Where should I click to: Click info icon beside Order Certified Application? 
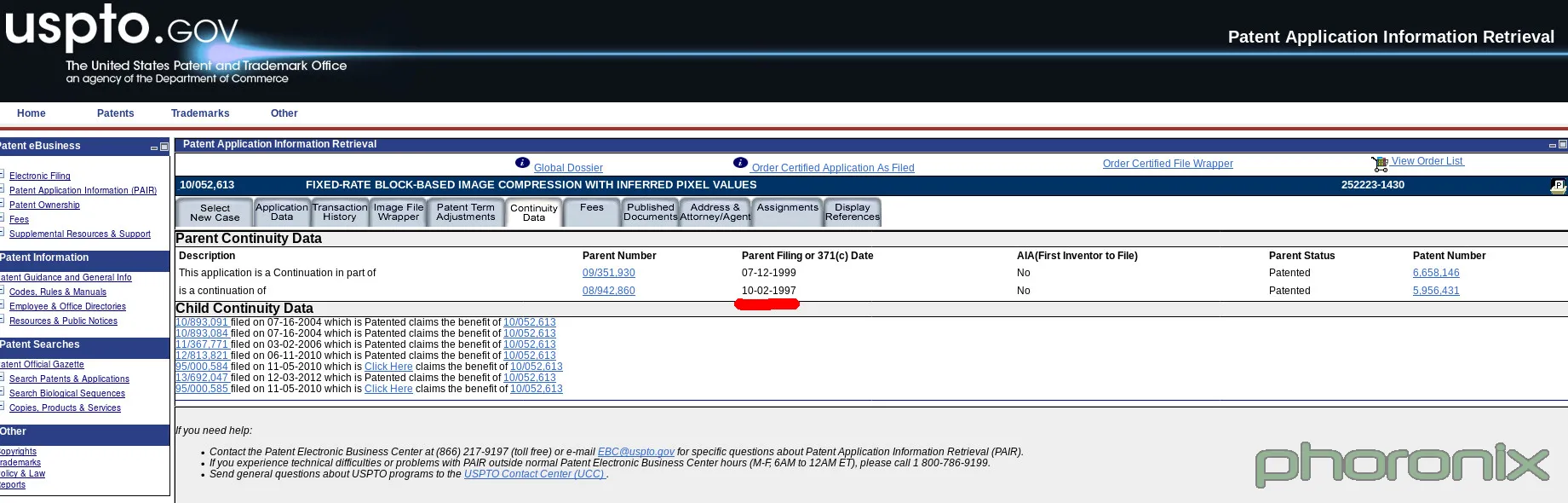point(740,163)
